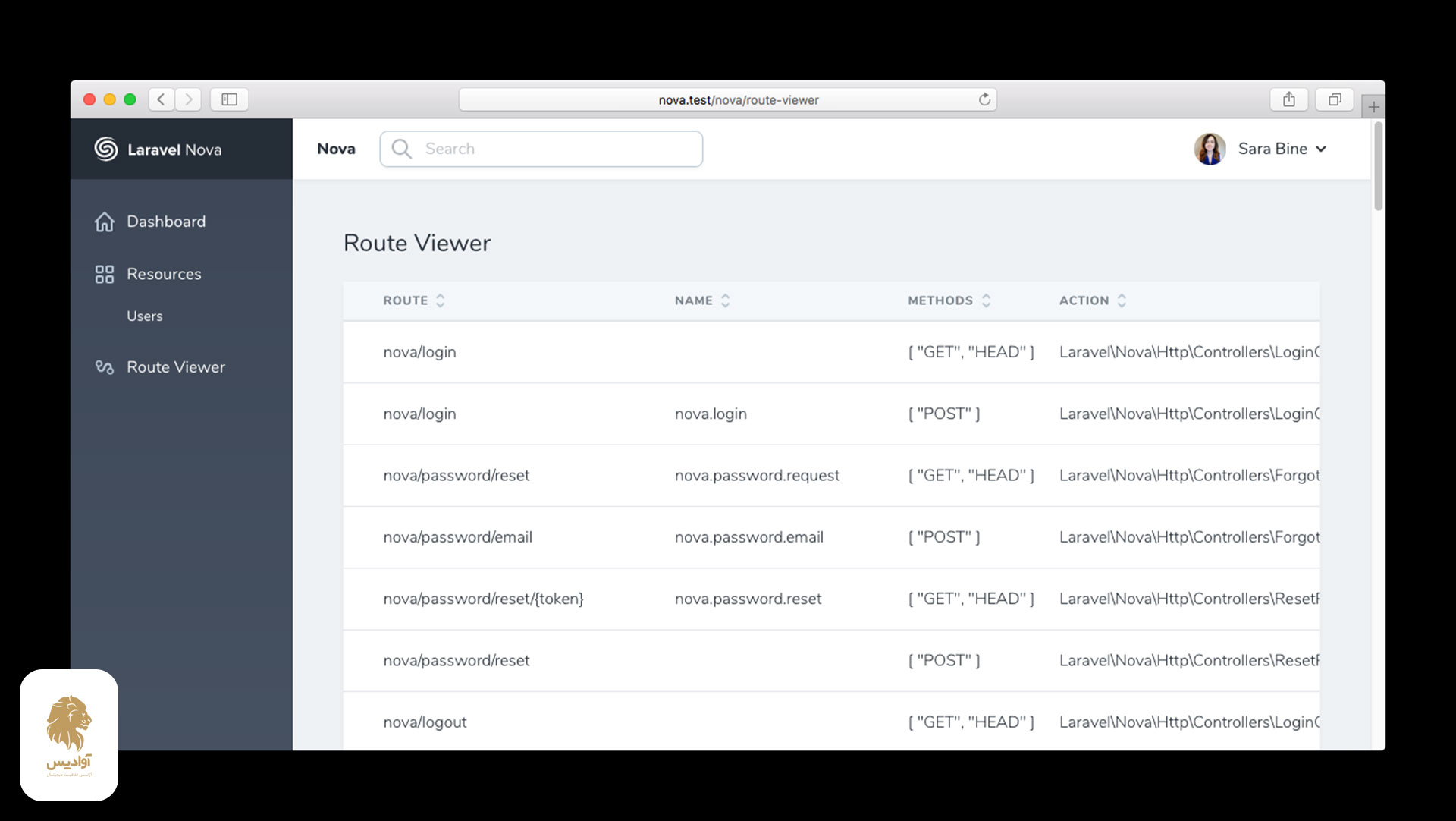Sort table by NAME column arrows

pos(725,300)
